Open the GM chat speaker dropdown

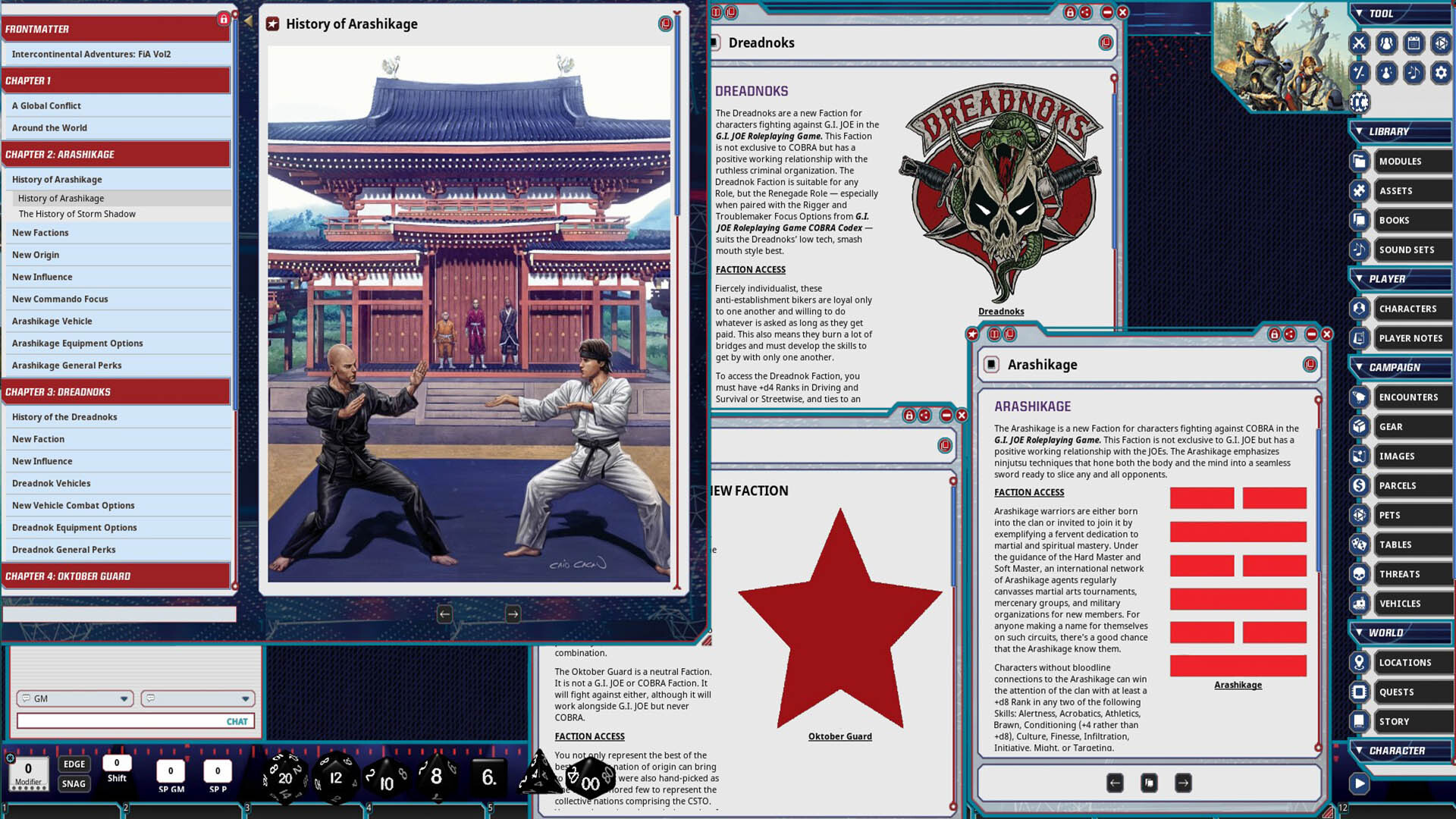[x=123, y=698]
